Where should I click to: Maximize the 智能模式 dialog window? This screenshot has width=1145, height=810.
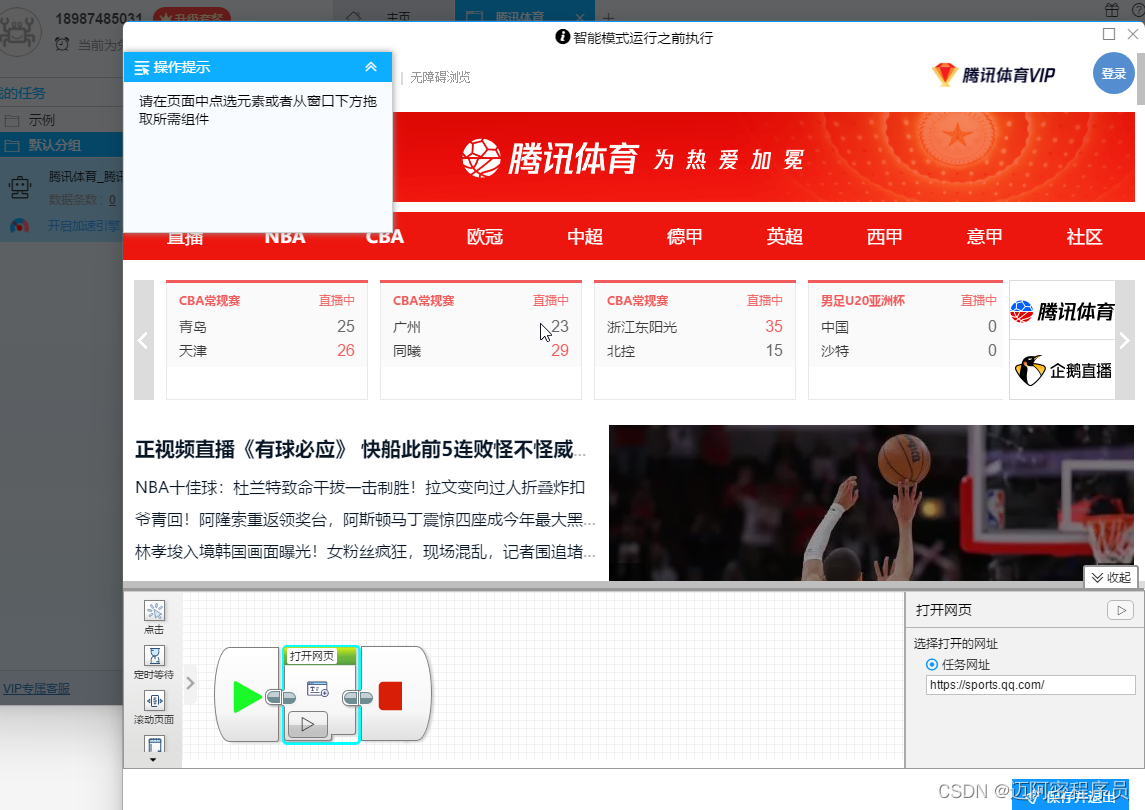click(1108, 34)
